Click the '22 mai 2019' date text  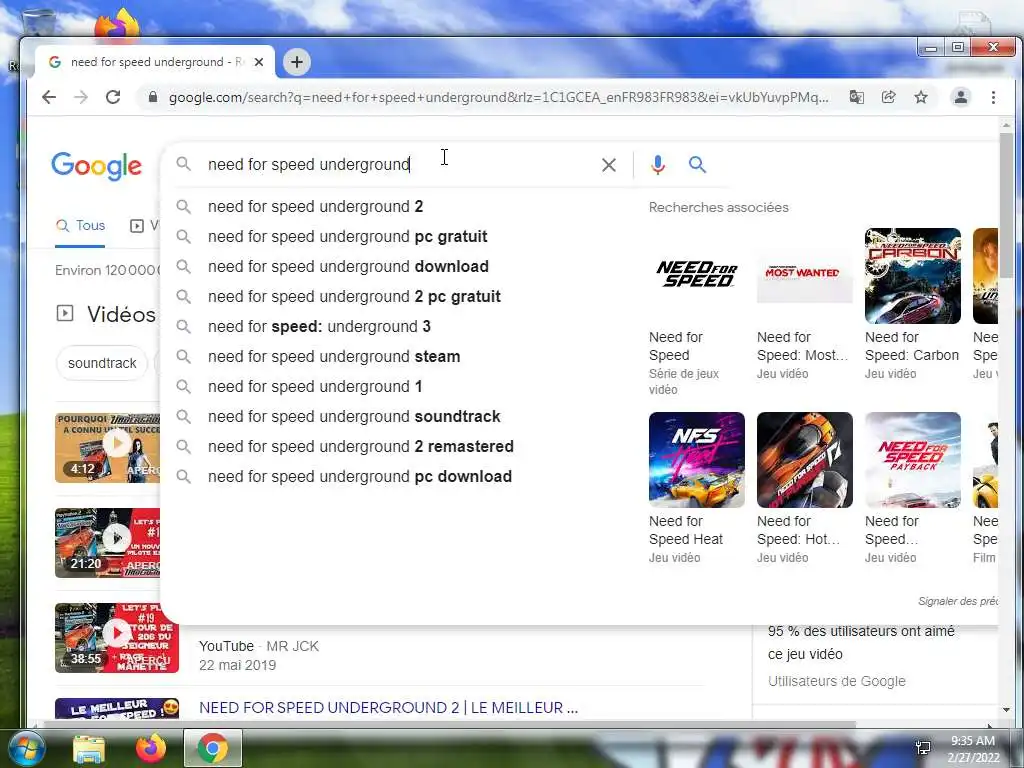pyautogui.click(x=238, y=665)
